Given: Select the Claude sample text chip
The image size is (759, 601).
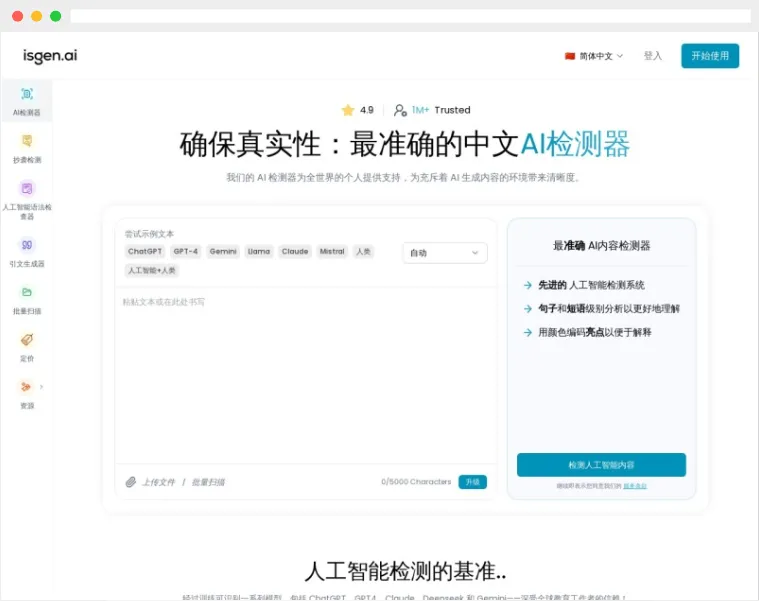Looking at the screenshot, I should [x=295, y=252].
